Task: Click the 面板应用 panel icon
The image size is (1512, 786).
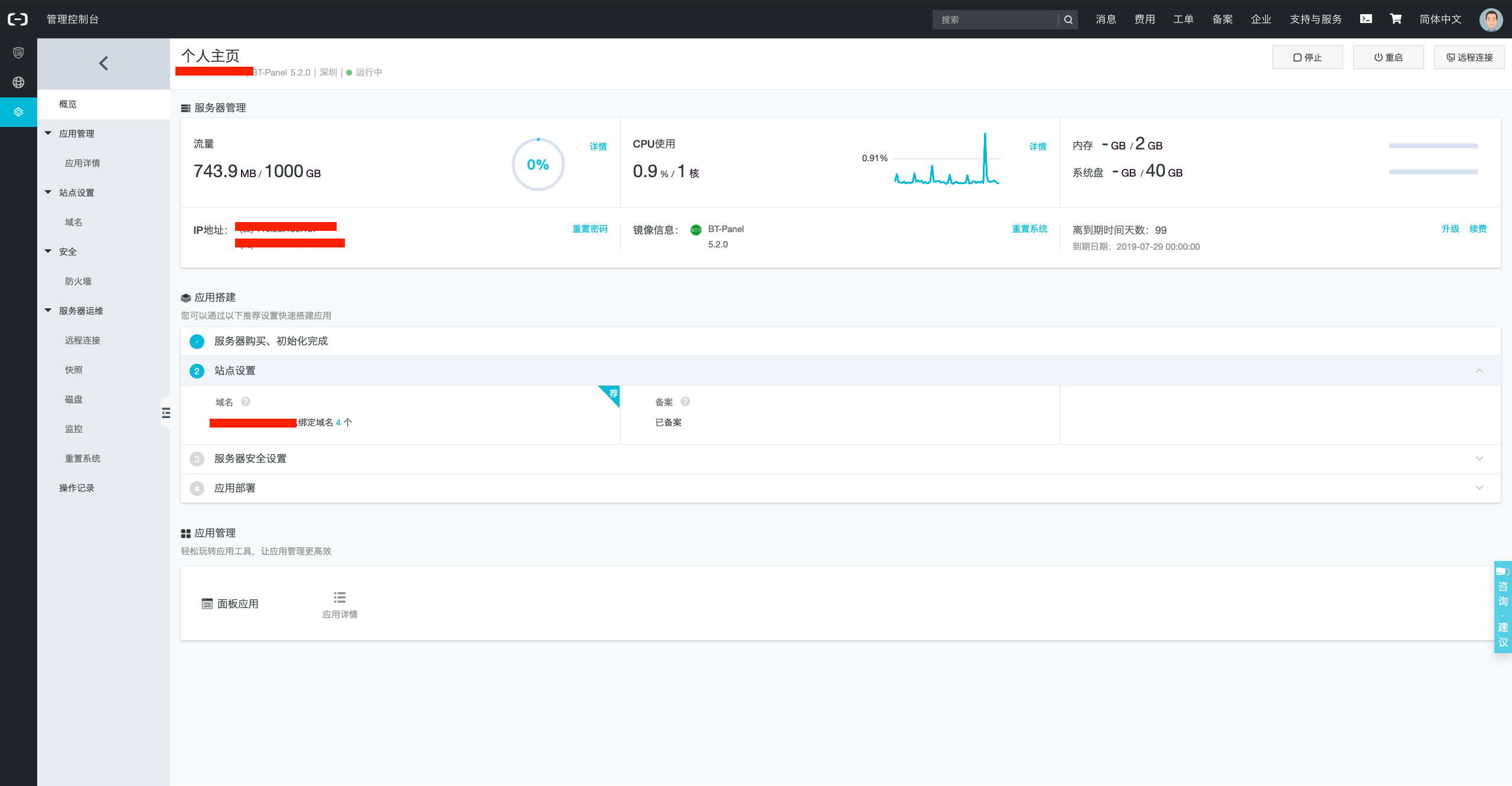Action: coord(207,604)
